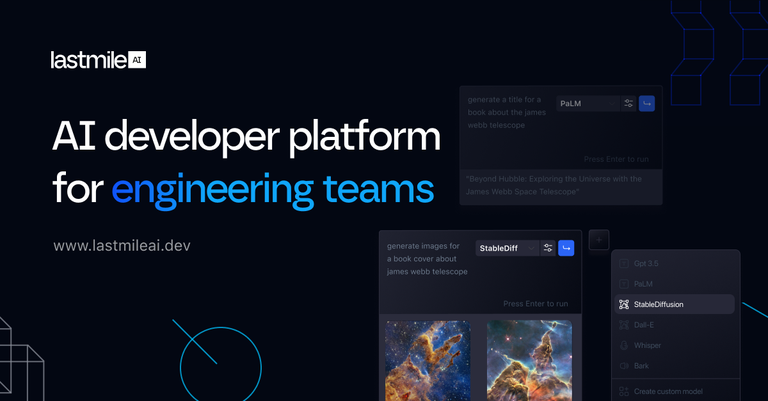Viewport: 768px width, 401px height.
Task: Choose Gpt 3.5 from model list
Action: coord(674,263)
